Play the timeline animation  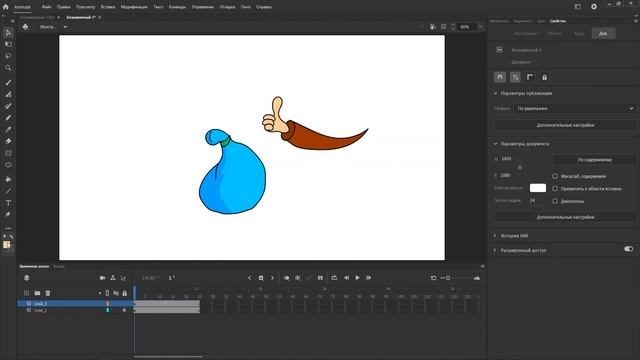coord(358,278)
